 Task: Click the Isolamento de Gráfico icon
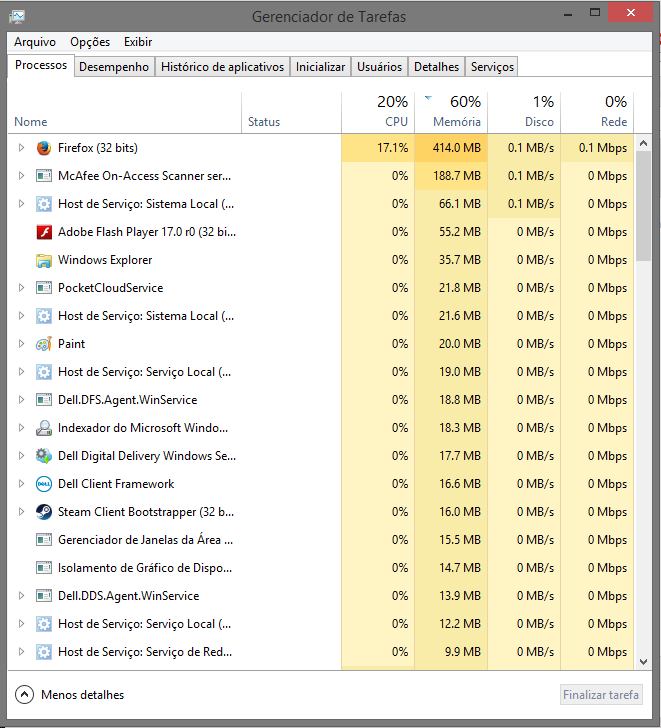[x=44, y=568]
